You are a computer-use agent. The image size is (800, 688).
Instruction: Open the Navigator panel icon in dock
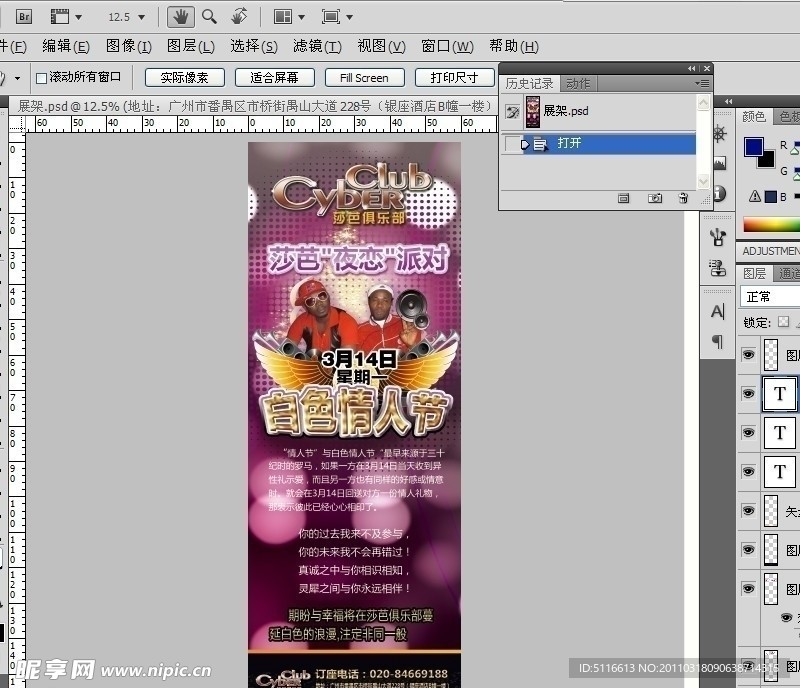coord(719,134)
